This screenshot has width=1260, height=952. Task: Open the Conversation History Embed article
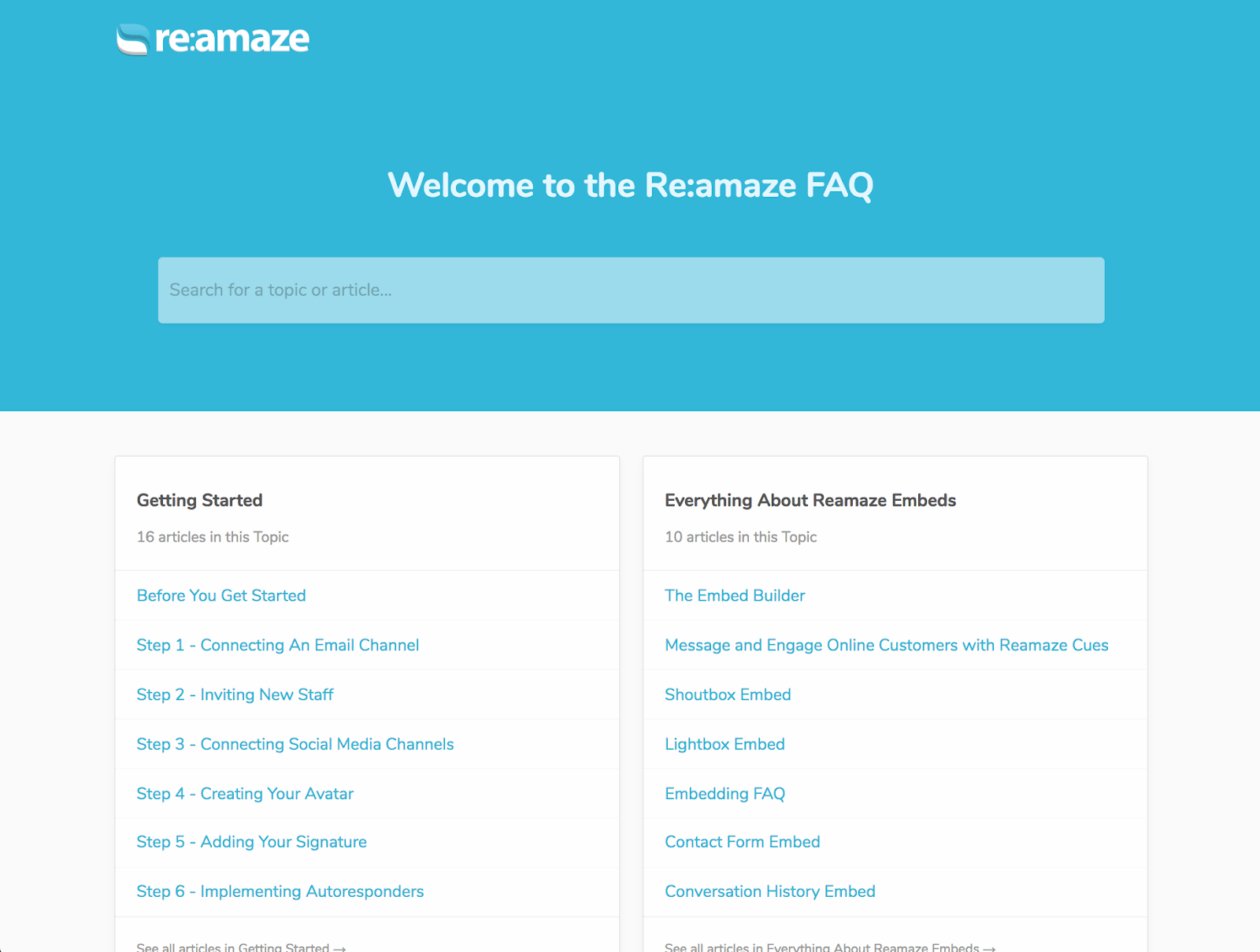[x=769, y=891]
